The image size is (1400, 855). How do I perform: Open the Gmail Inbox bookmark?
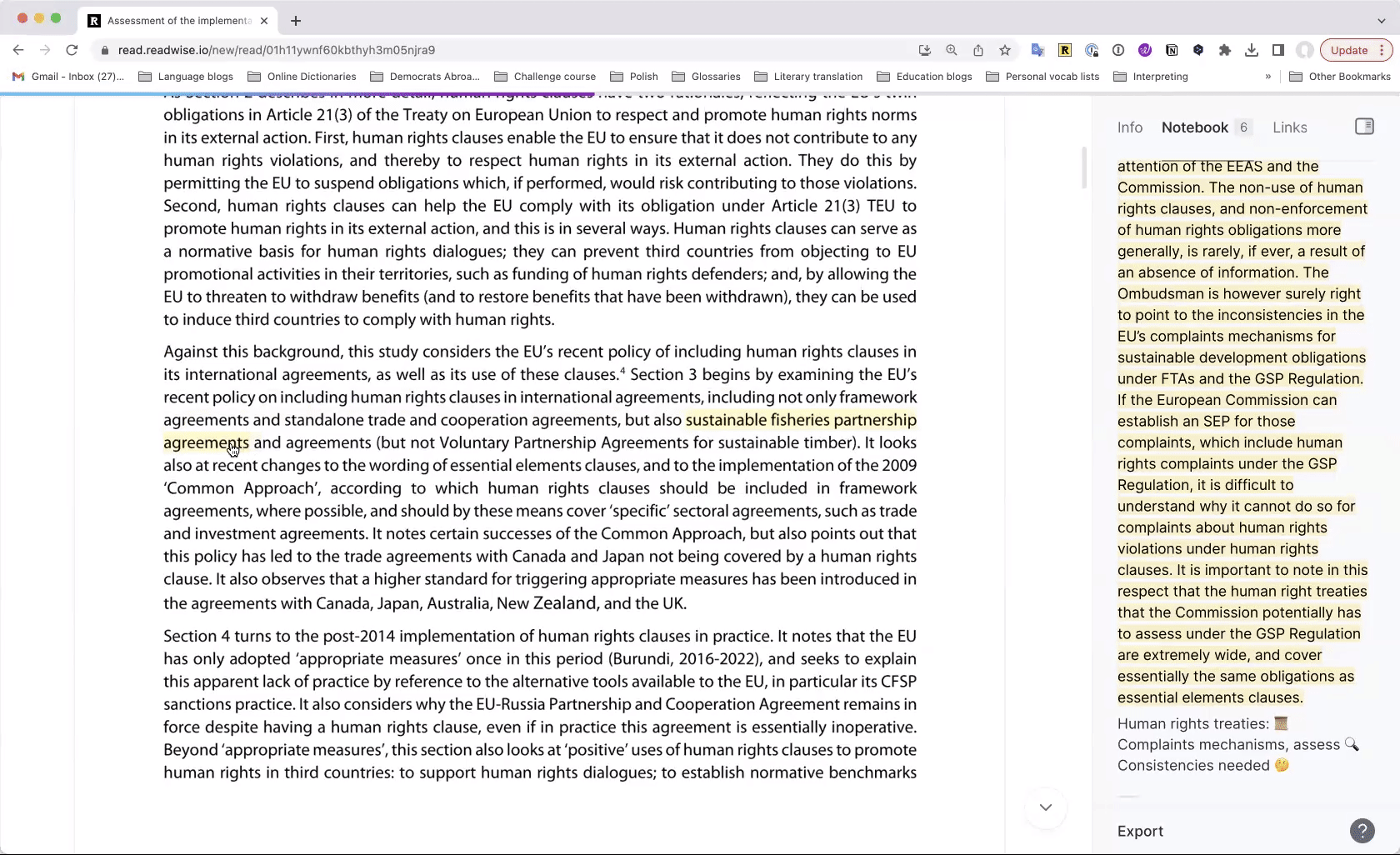[68, 77]
